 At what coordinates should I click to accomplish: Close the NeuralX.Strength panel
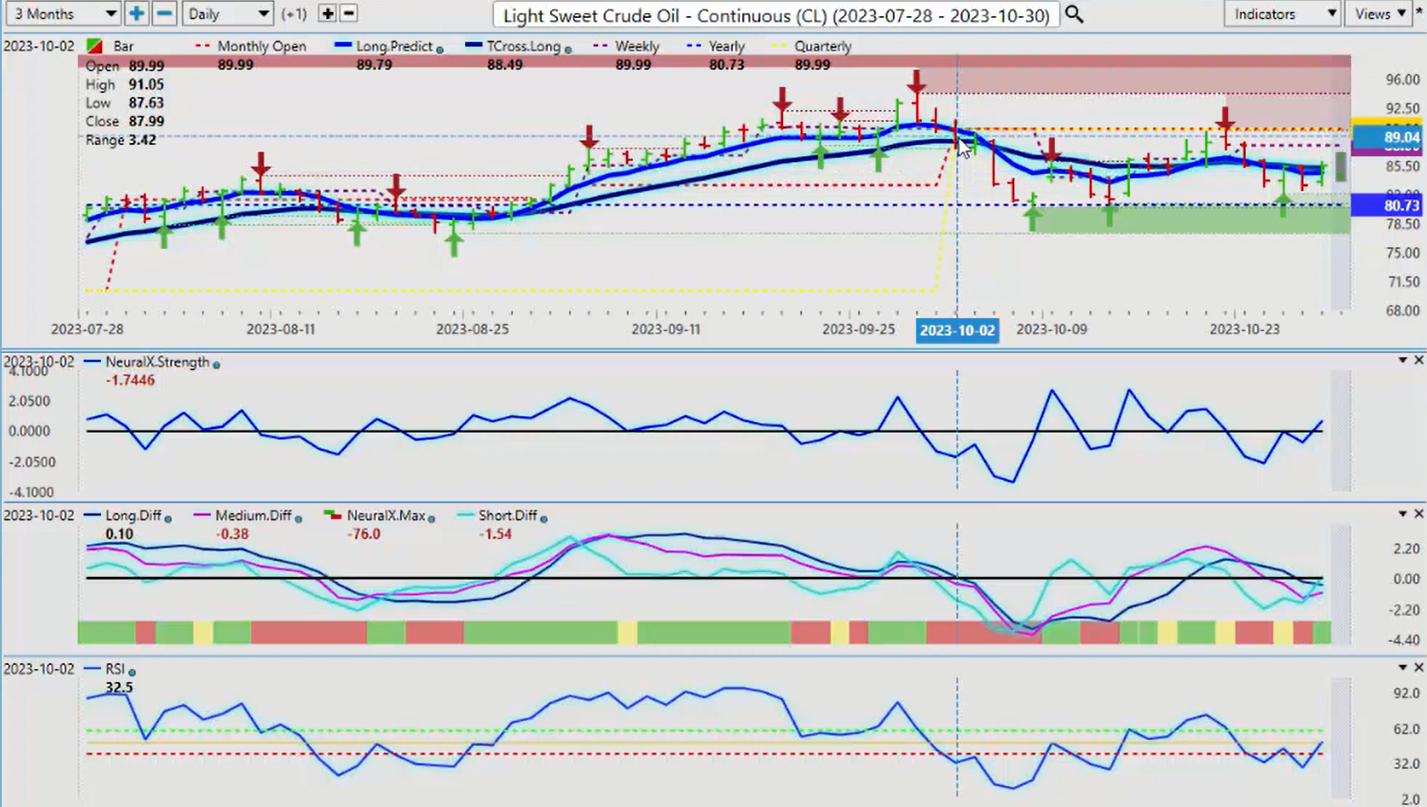[1418, 360]
